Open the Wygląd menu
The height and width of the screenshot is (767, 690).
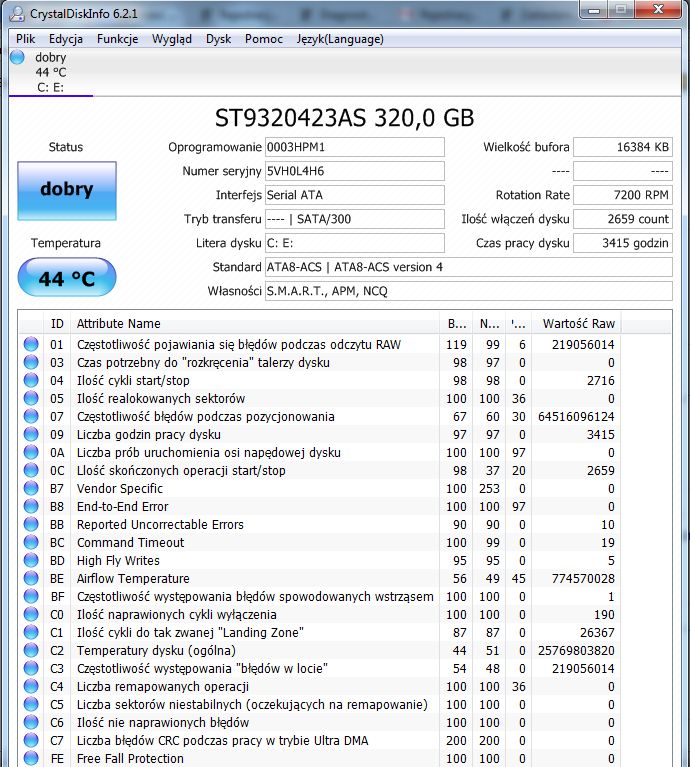(172, 39)
